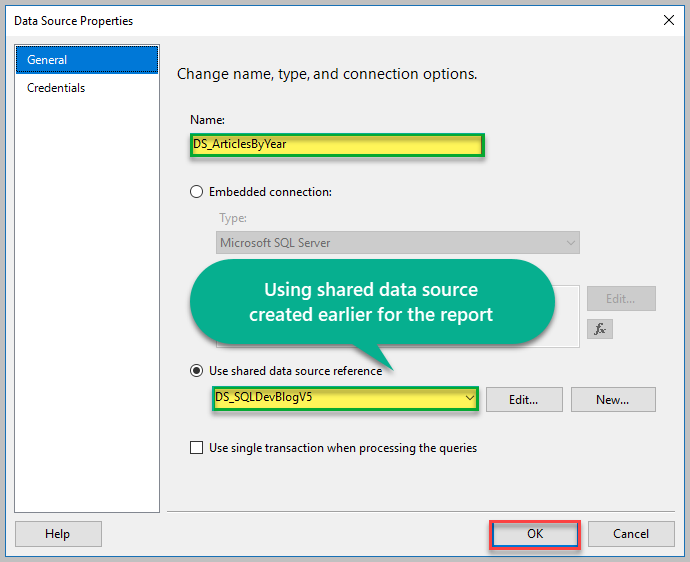The height and width of the screenshot is (562, 690).
Task: Open the Microsoft SQL Server type dropdown
Action: (x=397, y=242)
